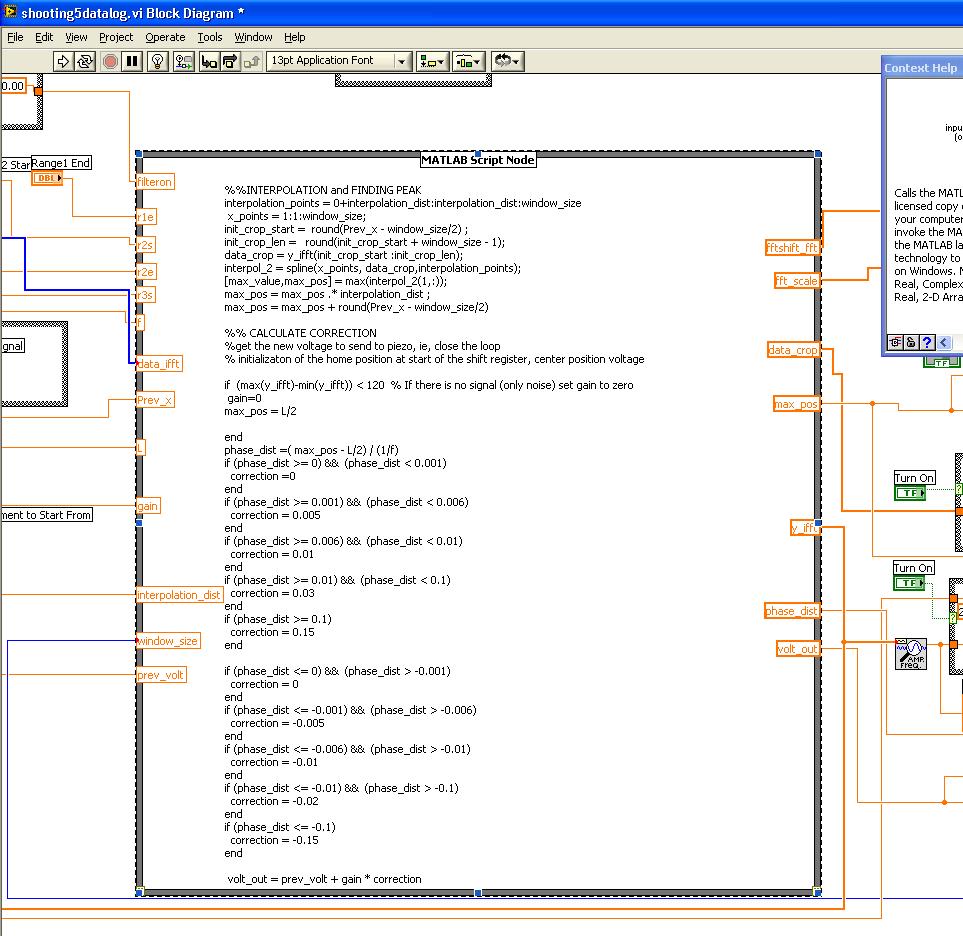Toggle the TF boolean below the Context Help
The width and height of the screenshot is (963, 936).
[941, 362]
